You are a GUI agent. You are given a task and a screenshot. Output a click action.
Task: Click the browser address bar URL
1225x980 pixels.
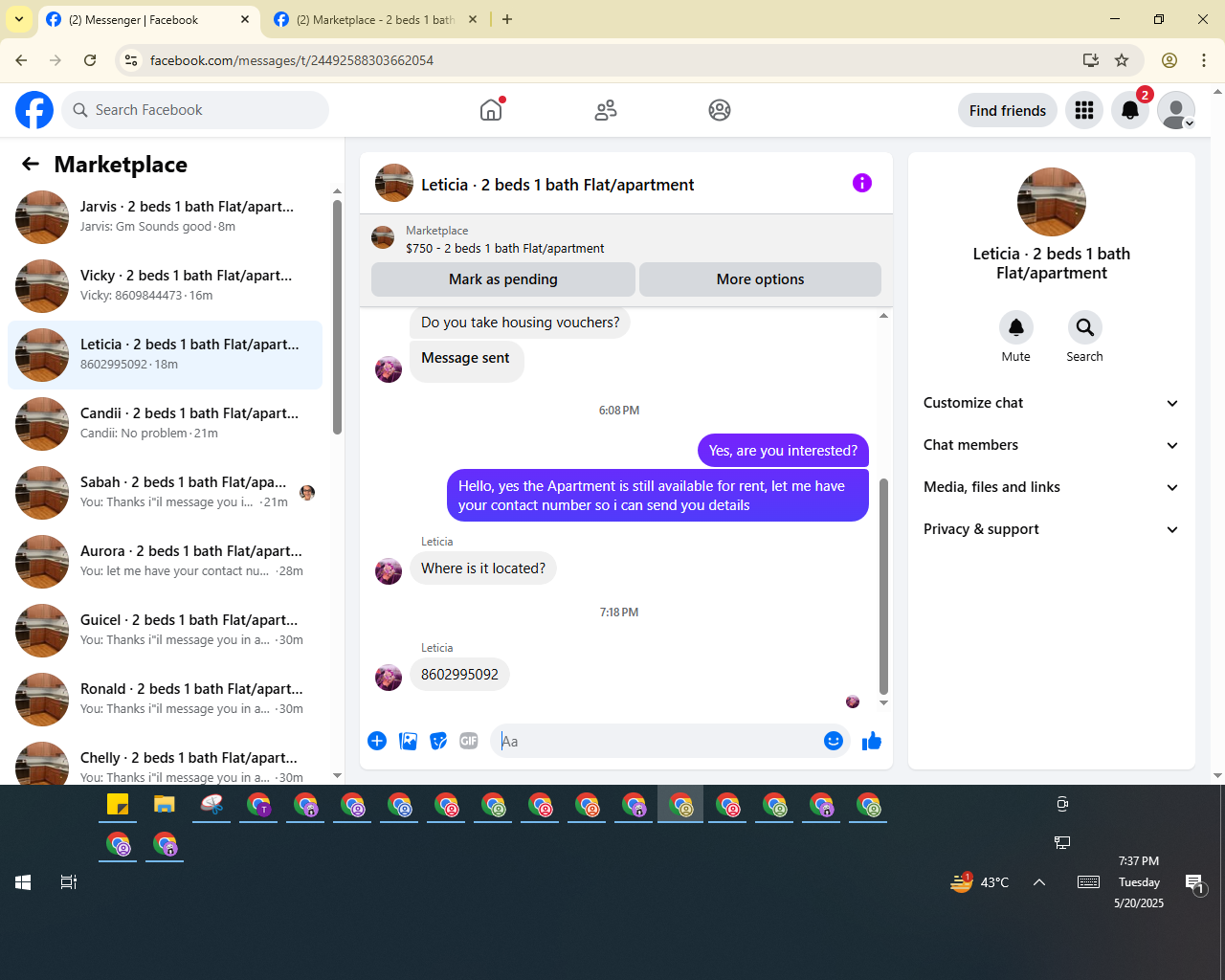click(x=292, y=60)
